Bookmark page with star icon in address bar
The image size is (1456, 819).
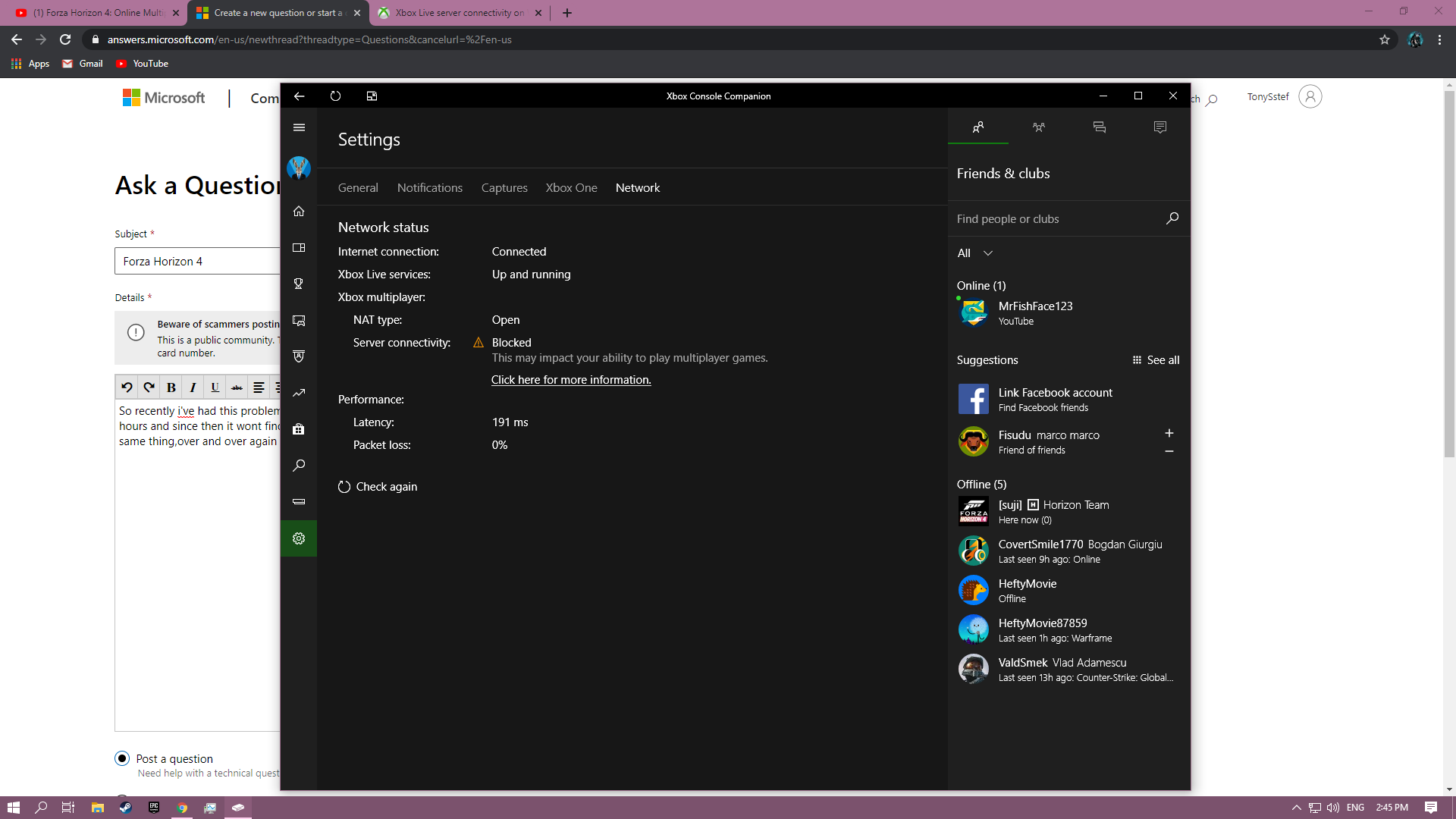pyautogui.click(x=1385, y=39)
